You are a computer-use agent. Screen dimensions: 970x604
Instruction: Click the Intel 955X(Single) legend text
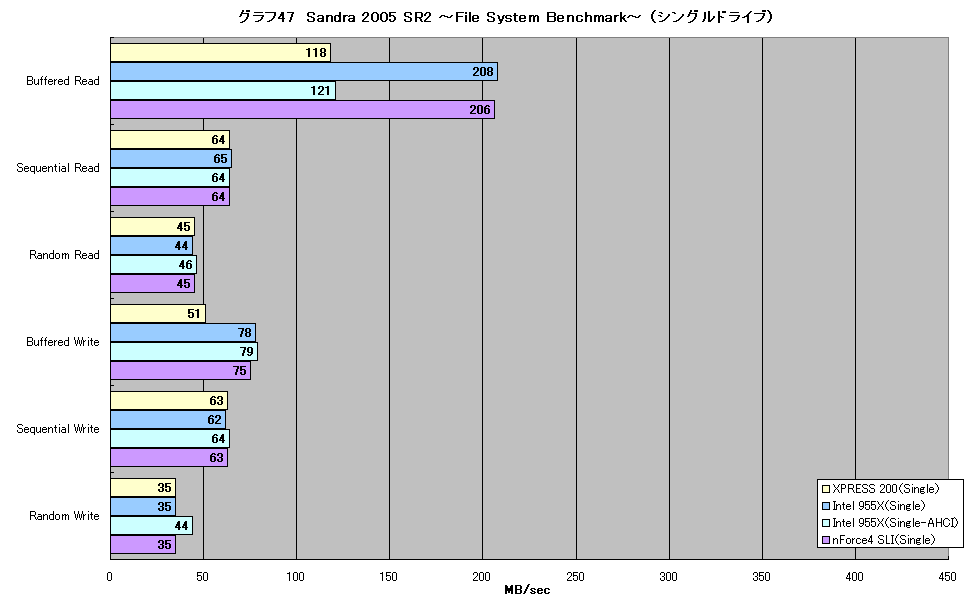[879, 506]
